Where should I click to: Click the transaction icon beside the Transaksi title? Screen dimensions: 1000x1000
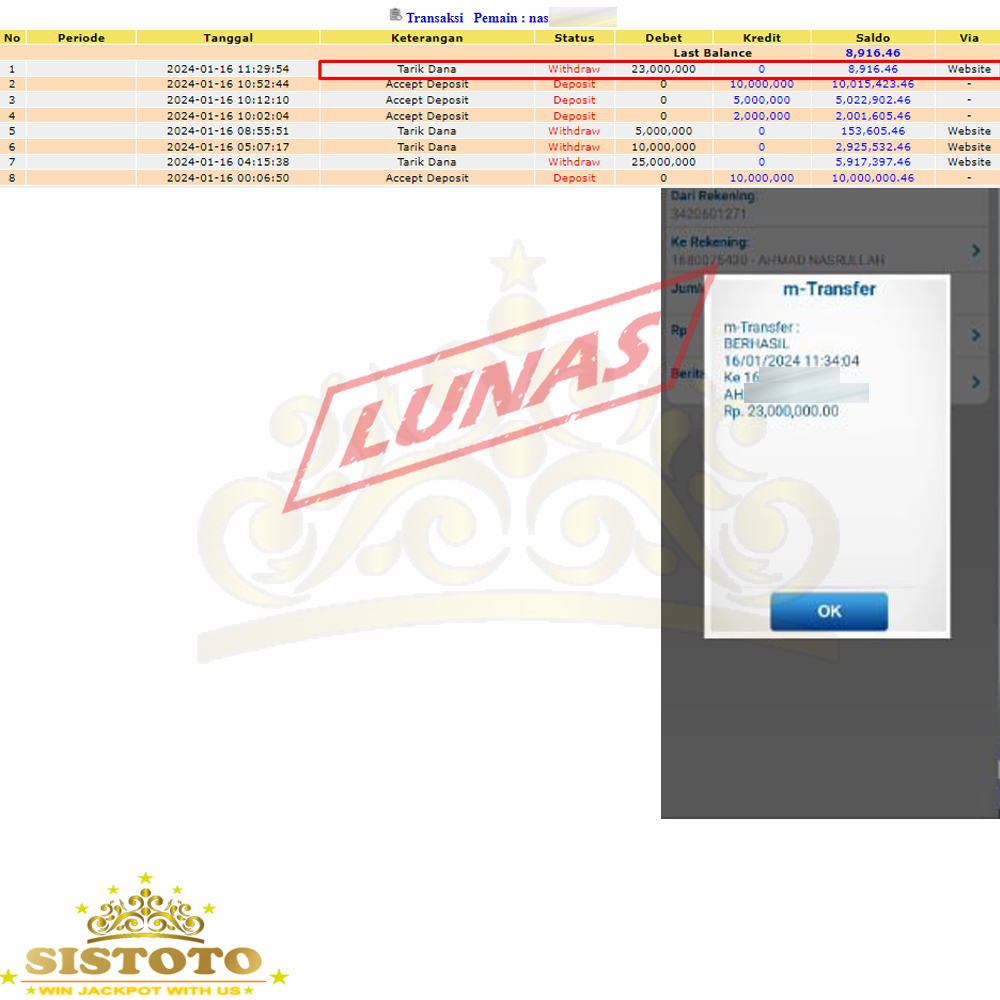[x=396, y=15]
